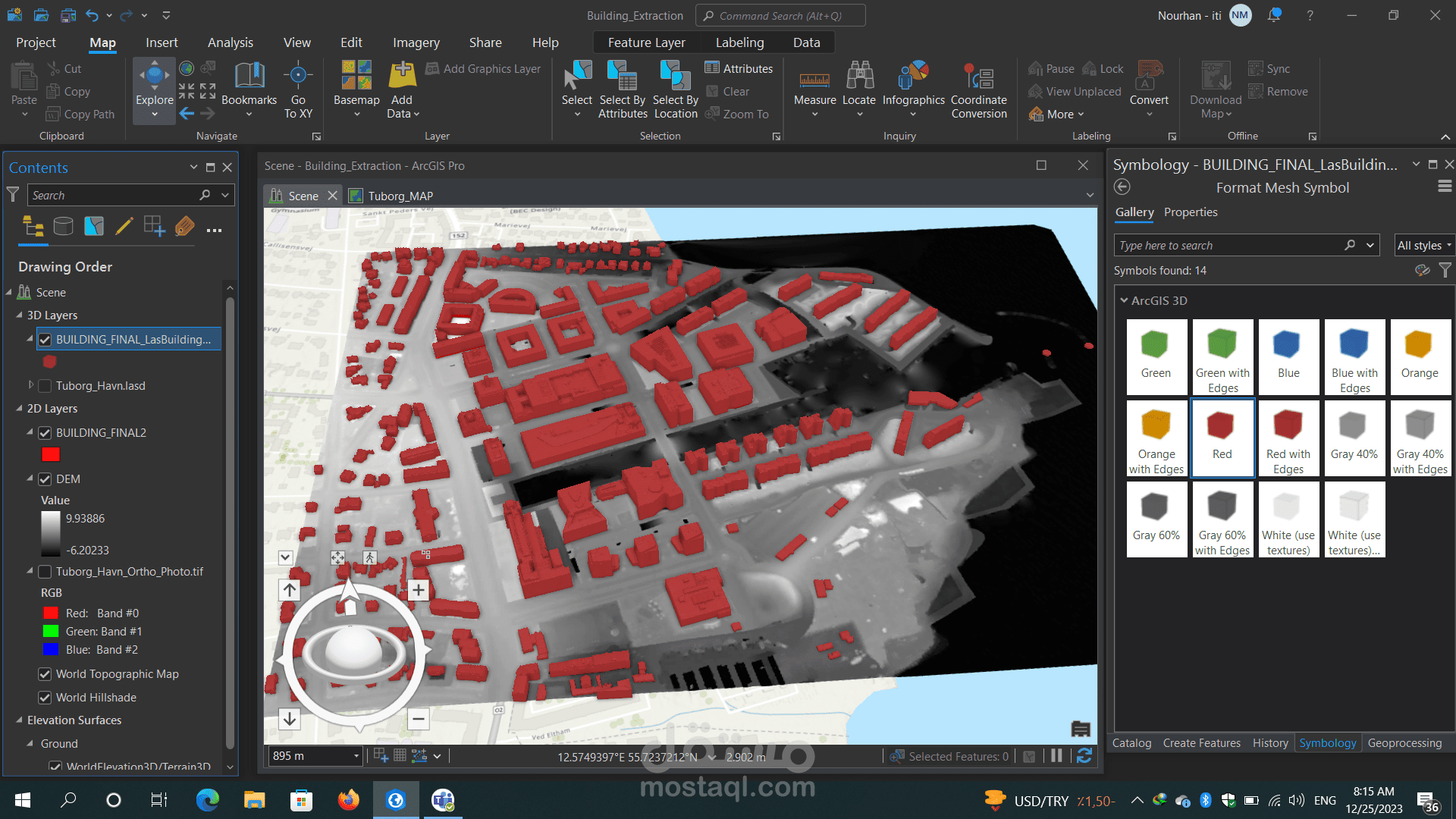Choose the Blue with Edges symbol
Viewport: 1456px width, 819px height.
click(1354, 357)
